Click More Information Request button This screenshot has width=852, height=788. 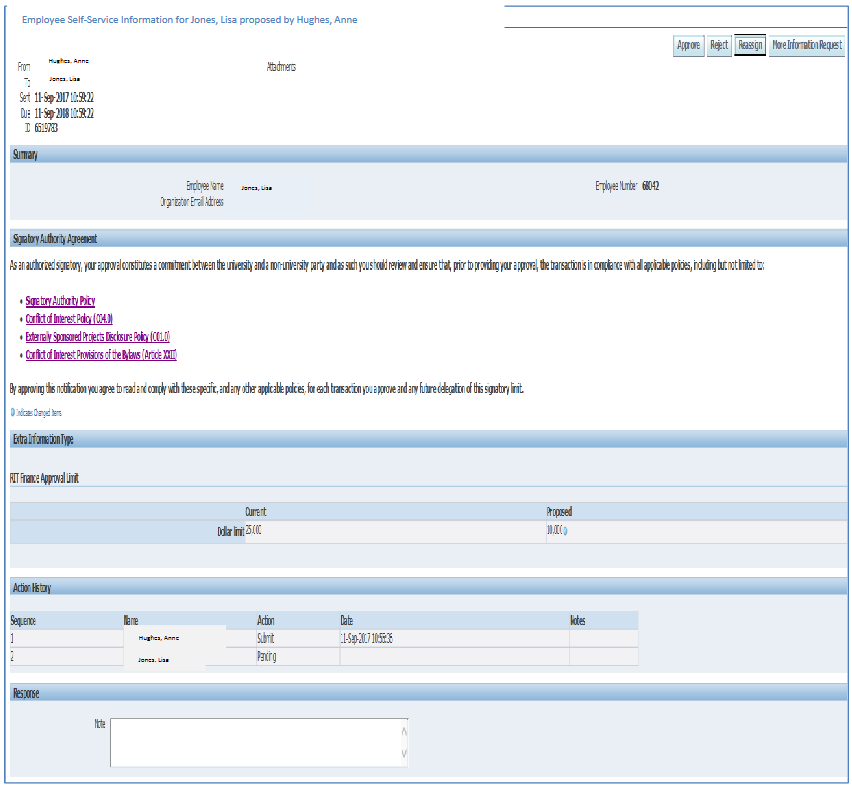coord(807,46)
